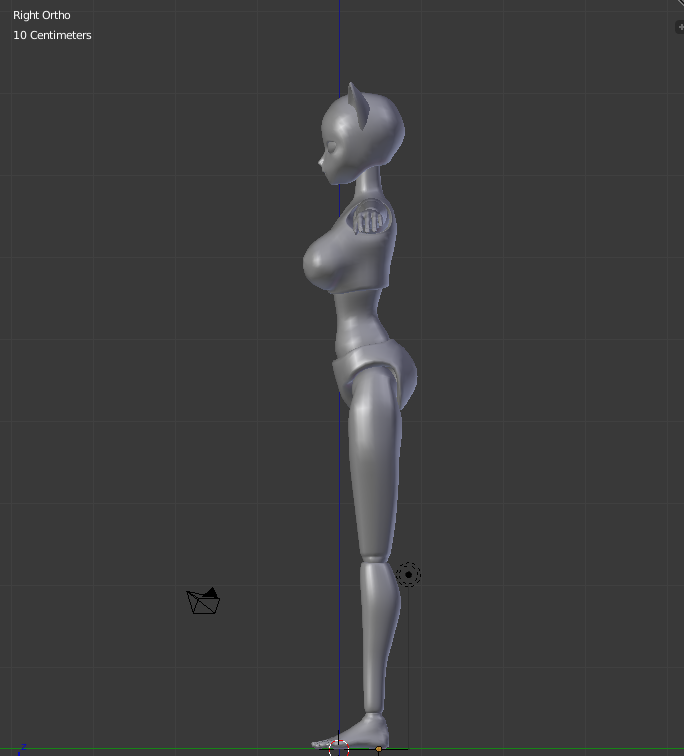
Task: Select the character's thigh mesh
Action: [x=375, y=463]
